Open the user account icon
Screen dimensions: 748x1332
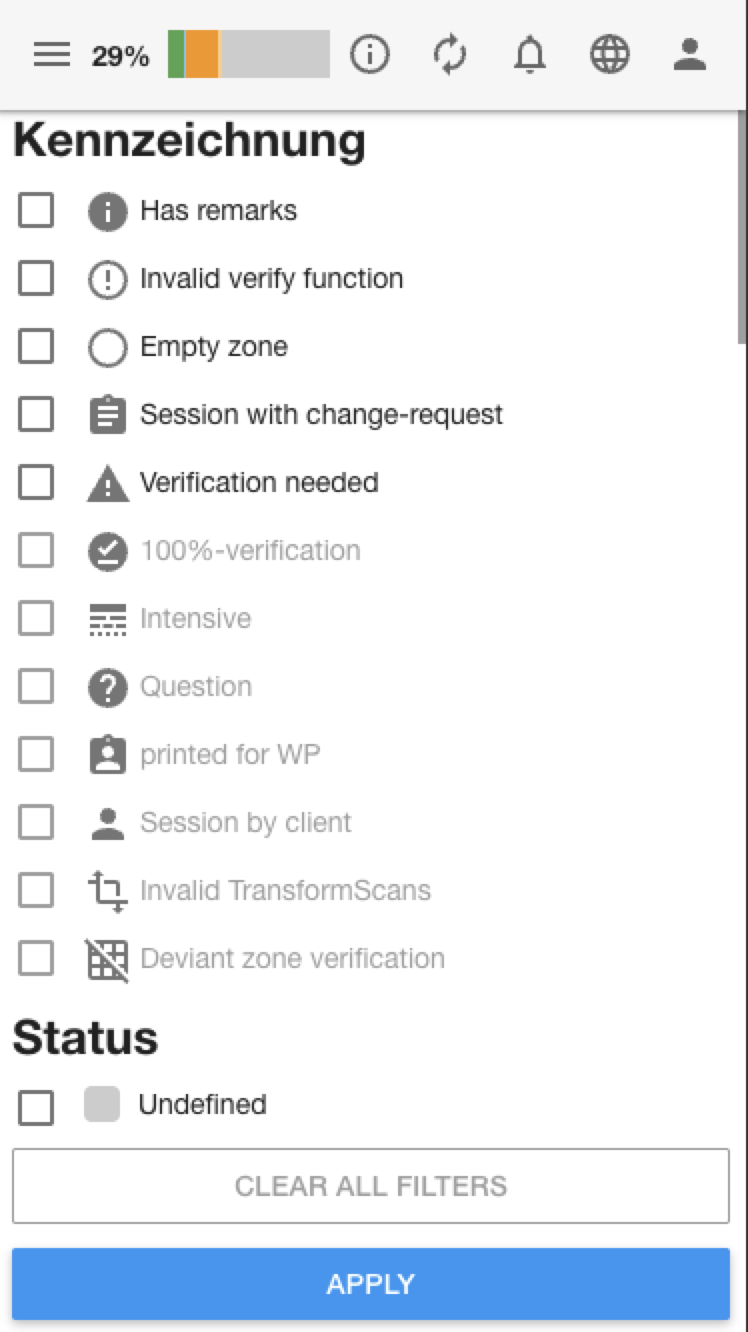(x=690, y=55)
